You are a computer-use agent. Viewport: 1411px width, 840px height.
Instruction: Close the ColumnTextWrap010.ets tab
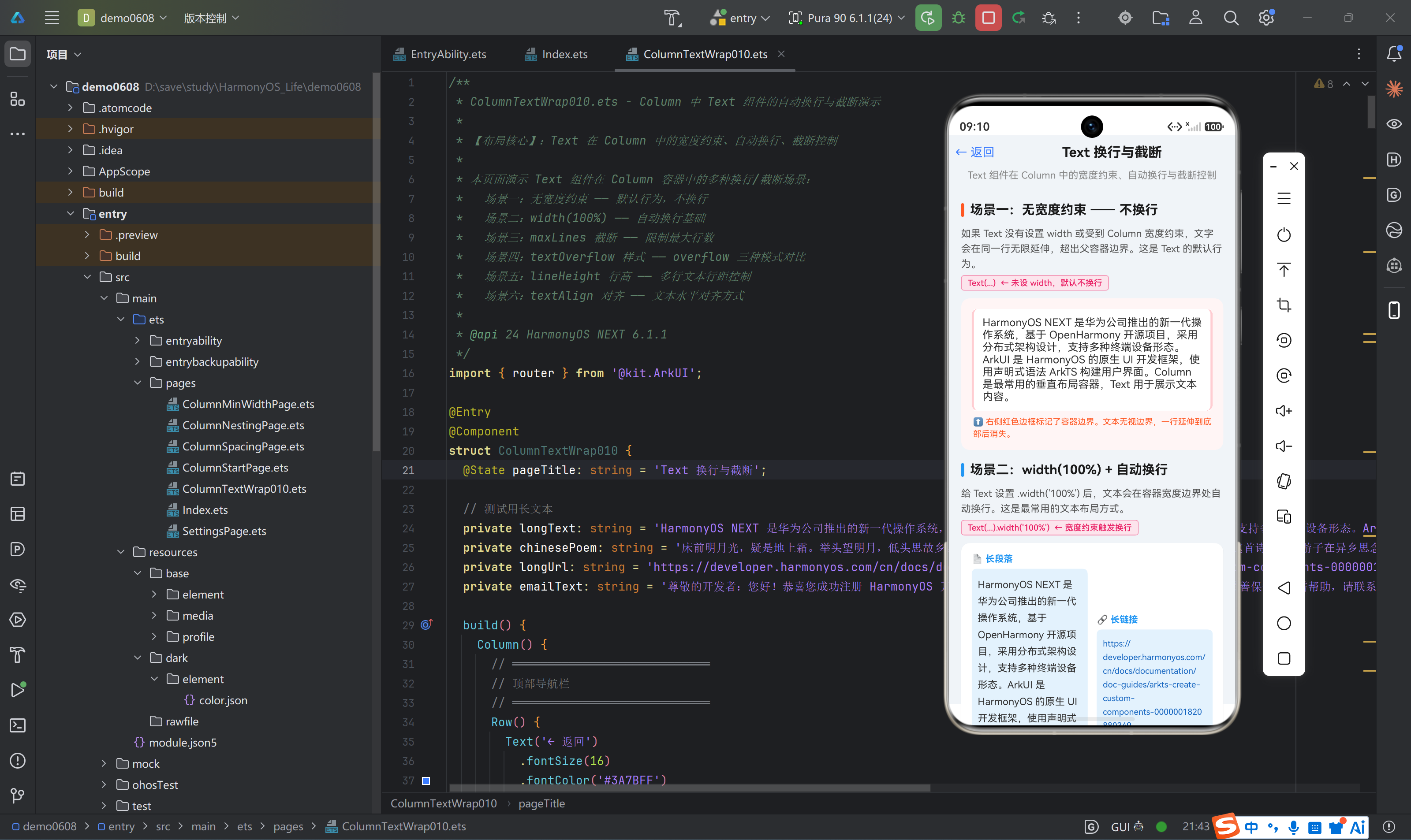coord(781,54)
